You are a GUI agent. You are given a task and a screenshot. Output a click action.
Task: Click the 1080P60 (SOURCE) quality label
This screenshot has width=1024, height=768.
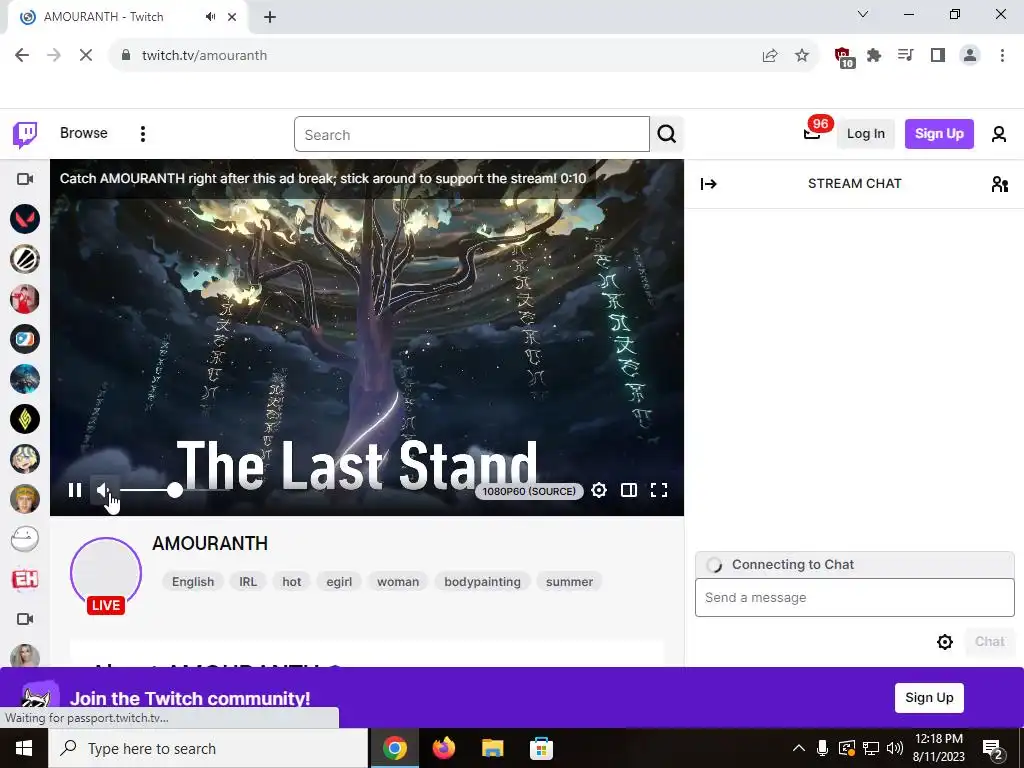click(x=529, y=491)
